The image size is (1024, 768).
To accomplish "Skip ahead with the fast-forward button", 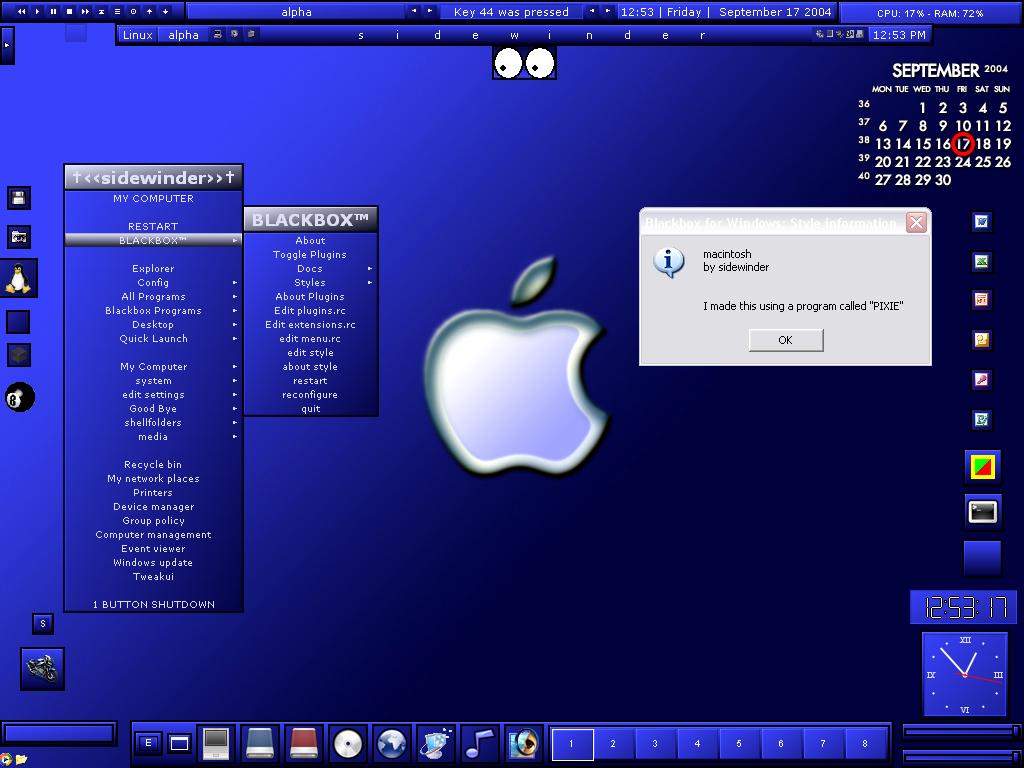I will tap(86, 11).
